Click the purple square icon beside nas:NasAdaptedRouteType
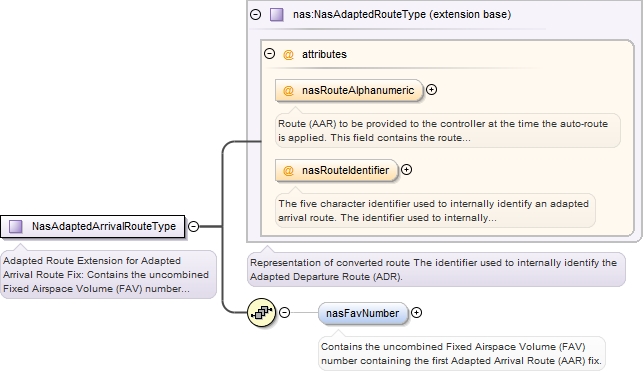Viewport: 644px width, 374px height. coord(276,15)
